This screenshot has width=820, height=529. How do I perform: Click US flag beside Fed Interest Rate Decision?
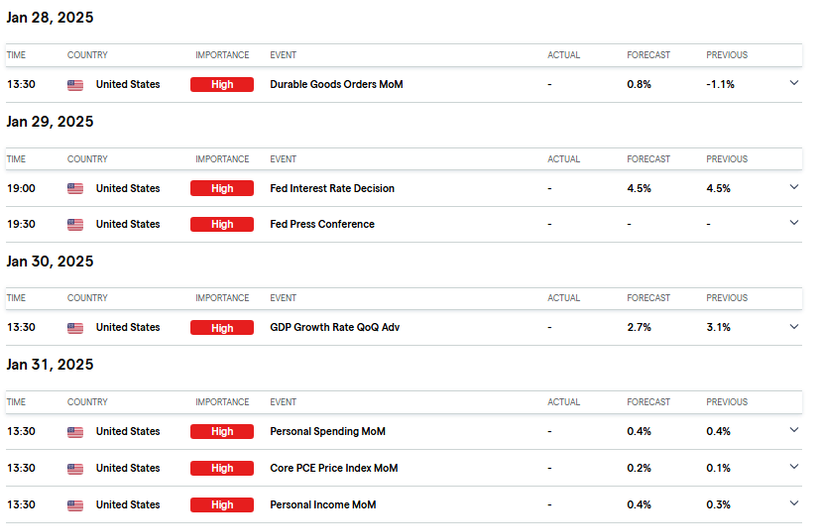coord(75,188)
